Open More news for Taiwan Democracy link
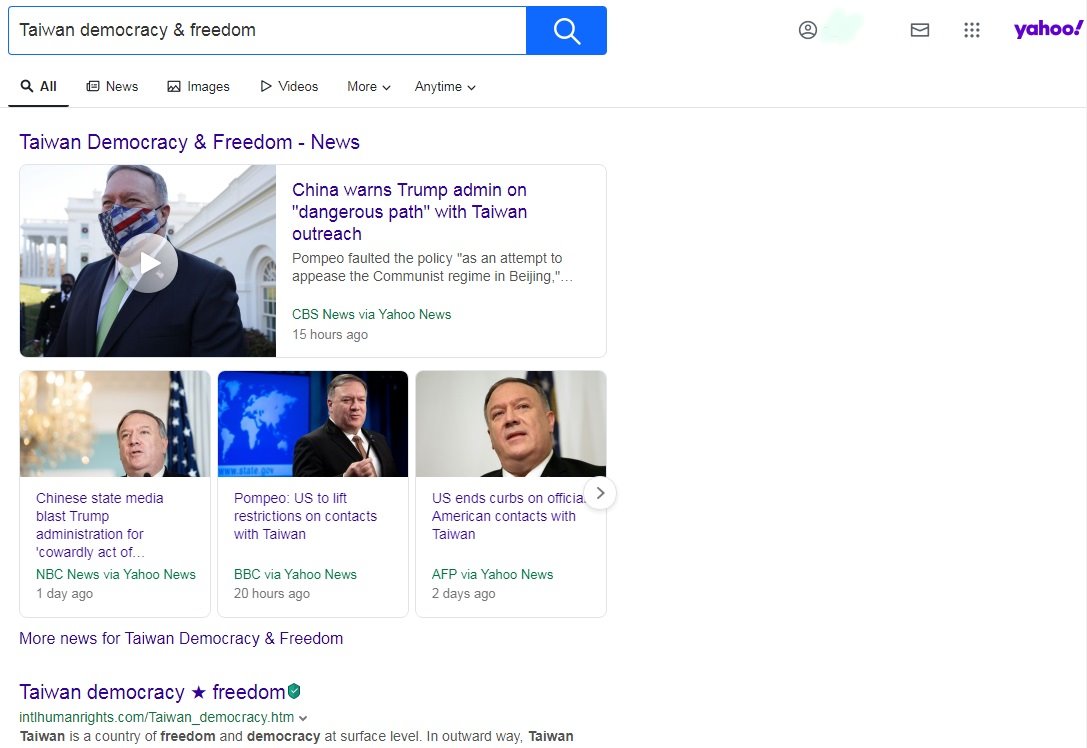This screenshot has width=1087, height=748. [181, 638]
